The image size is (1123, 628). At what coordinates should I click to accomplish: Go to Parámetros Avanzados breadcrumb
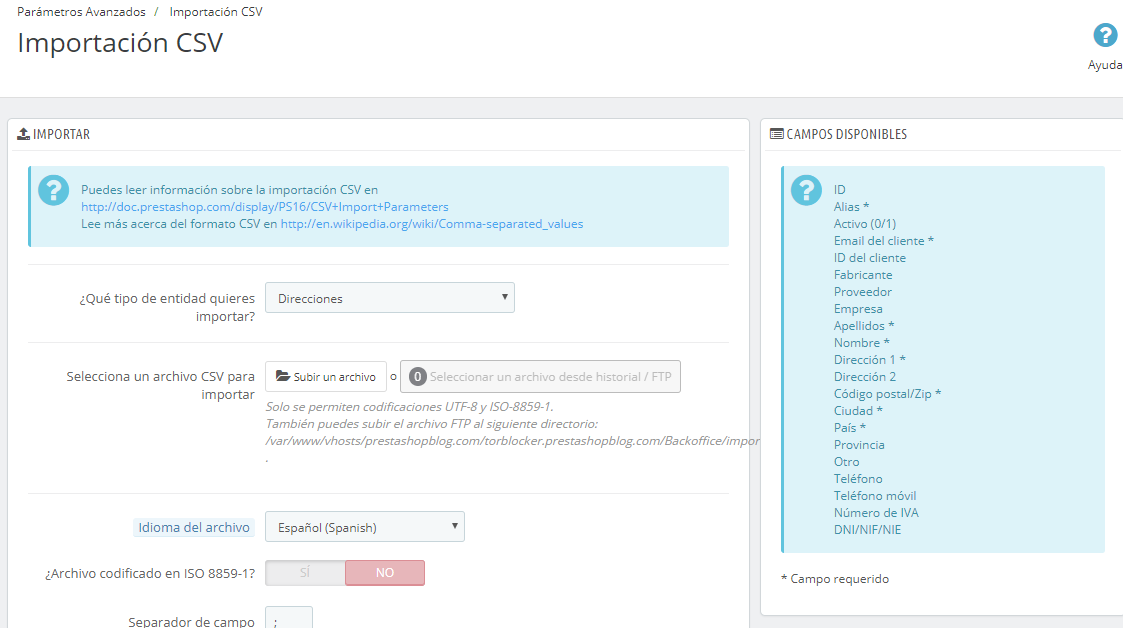[x=81, y=12]
